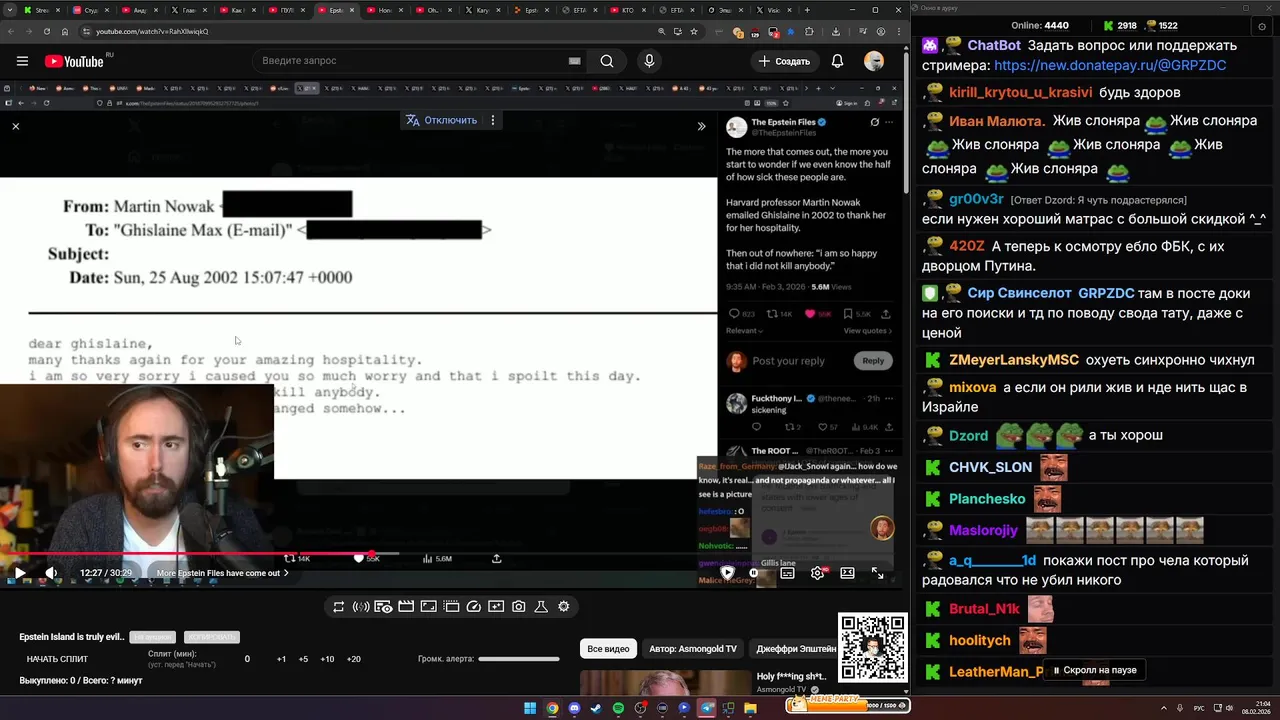Open Discord from the Windows taskbar
1280x720 pixels.
pos(574,708)
